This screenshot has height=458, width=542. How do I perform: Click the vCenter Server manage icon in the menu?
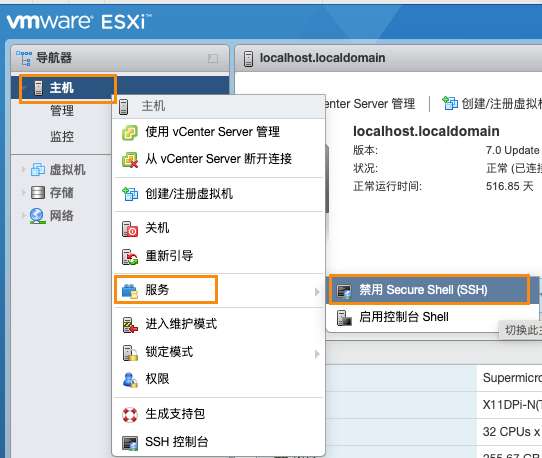[130, 133]
